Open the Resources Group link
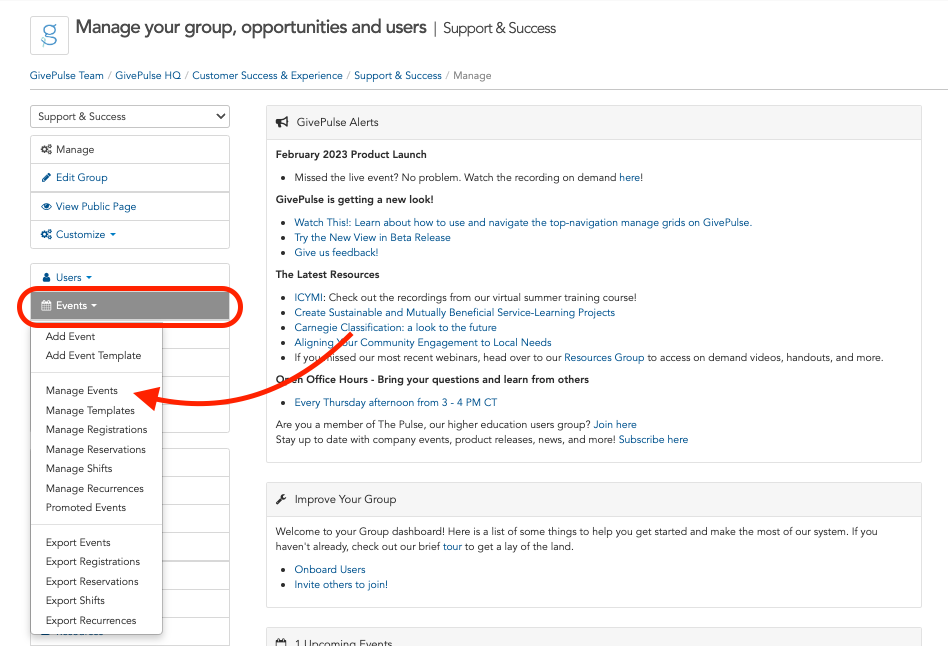The height and width of the screenshot is (646, 948). click(x=604, y=357)
